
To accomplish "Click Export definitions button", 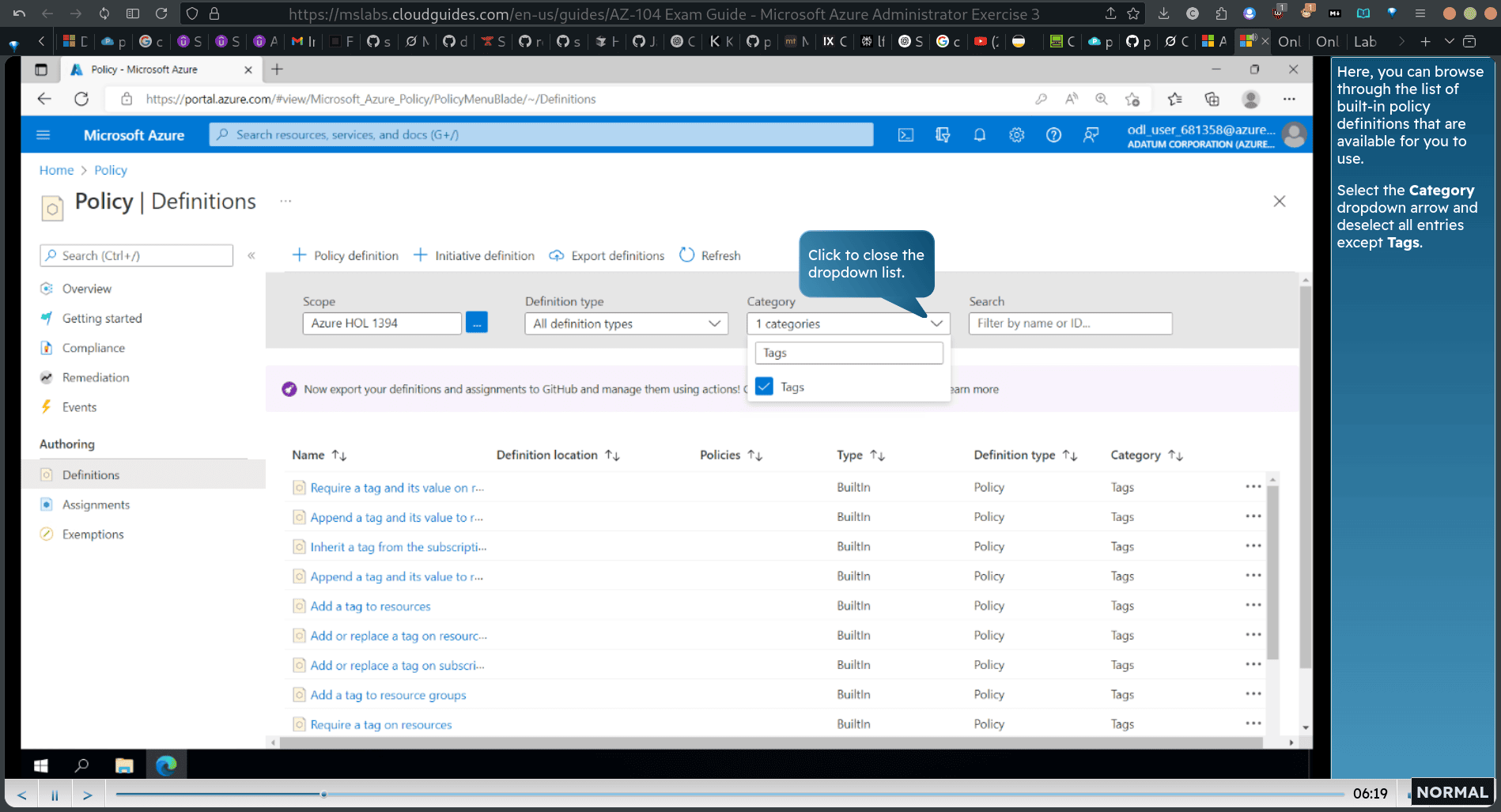I will [x=607, y=255].
